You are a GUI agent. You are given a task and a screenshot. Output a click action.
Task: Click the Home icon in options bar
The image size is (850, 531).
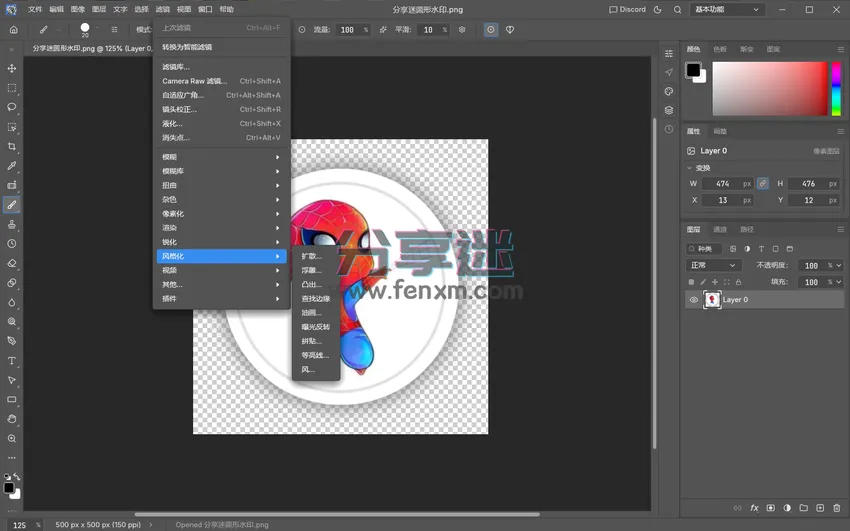pos(14,30)
